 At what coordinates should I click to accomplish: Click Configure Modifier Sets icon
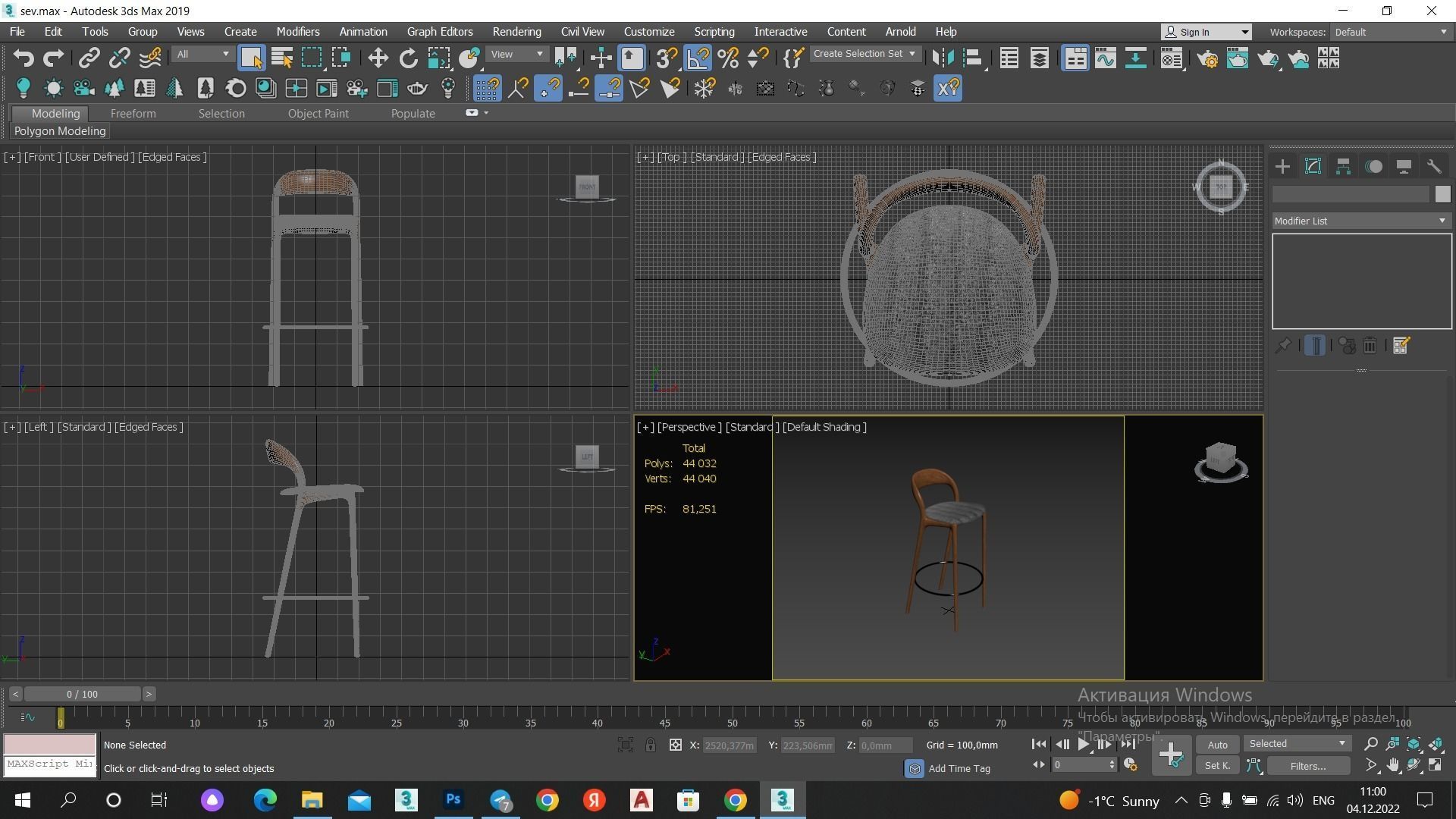pyautogui.click(x=1401, y=346)
